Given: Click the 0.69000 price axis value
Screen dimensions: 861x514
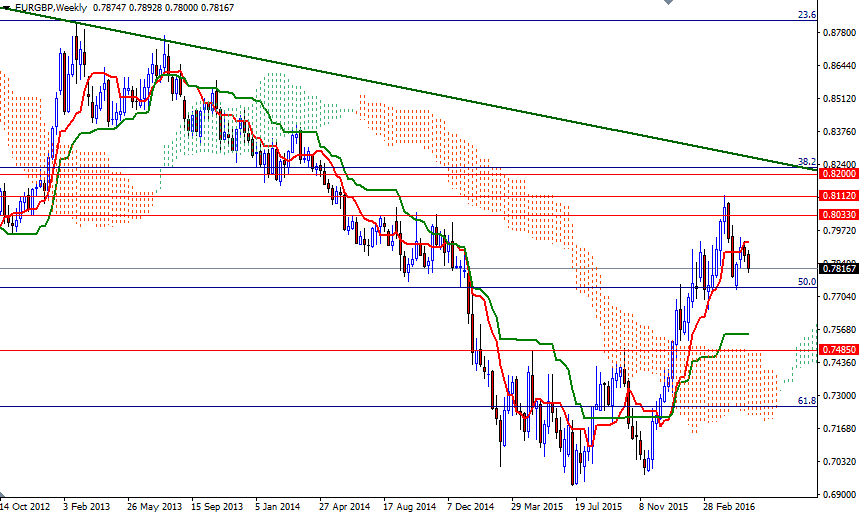Looking at the screenshot, I should click(x=840, y=494).
